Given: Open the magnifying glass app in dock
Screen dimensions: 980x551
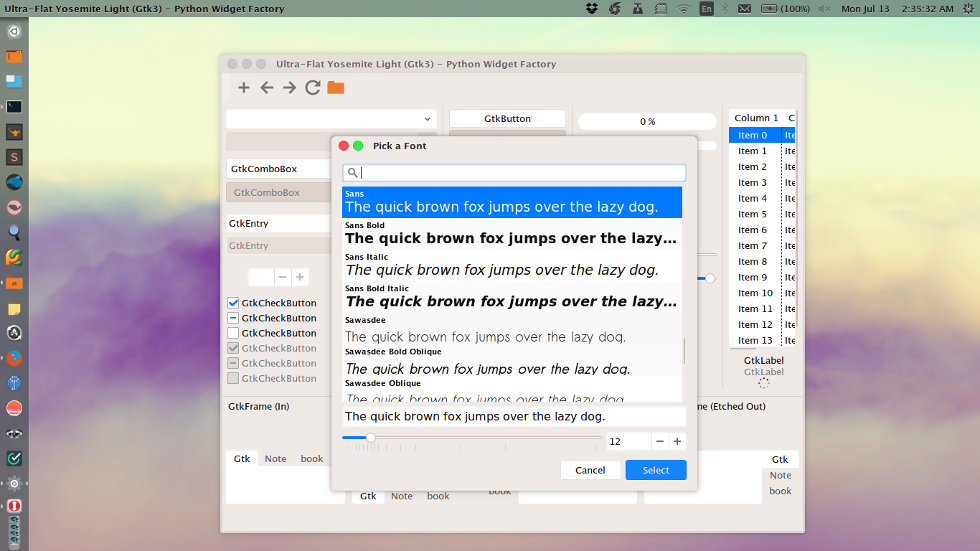Looking at the screenshot, I should point(14,232).
